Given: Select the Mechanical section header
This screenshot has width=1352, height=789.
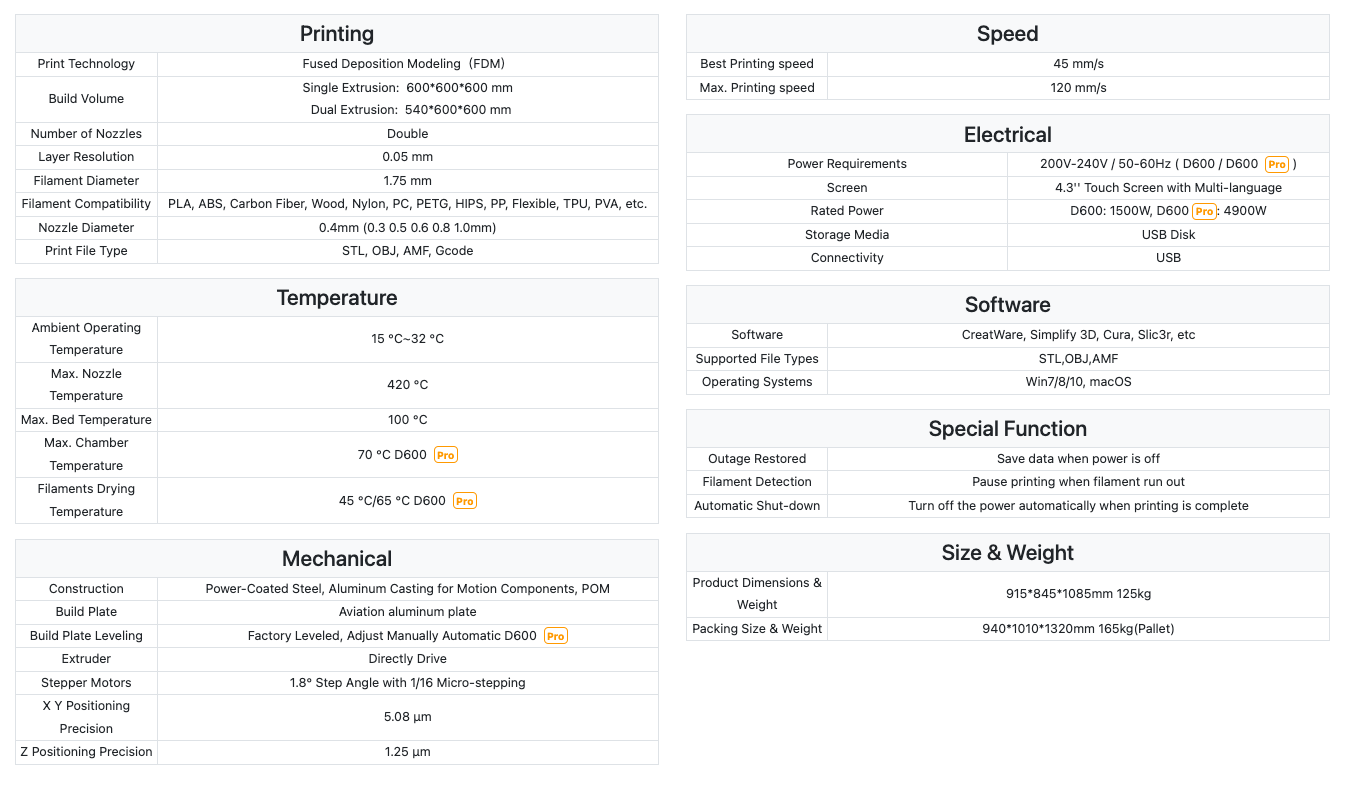Looking at the screenshot, I should point(337,559).
